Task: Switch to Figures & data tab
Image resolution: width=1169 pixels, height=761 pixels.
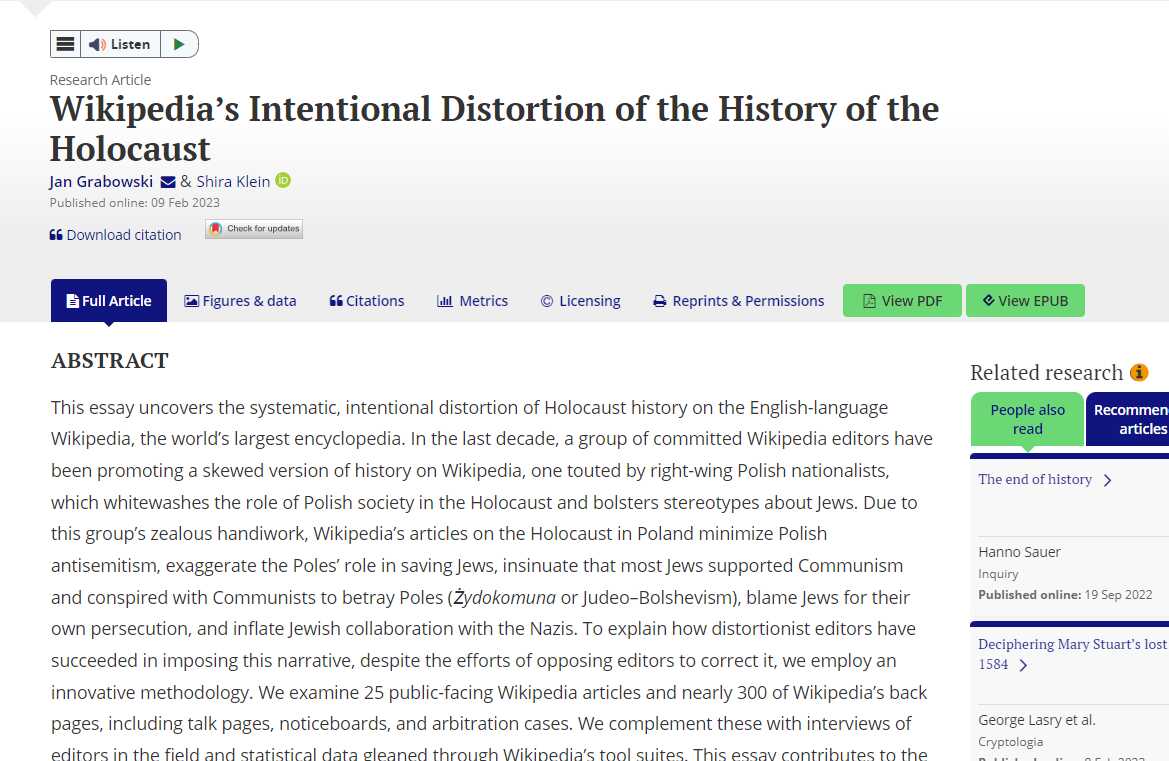Action: (240, 300)
